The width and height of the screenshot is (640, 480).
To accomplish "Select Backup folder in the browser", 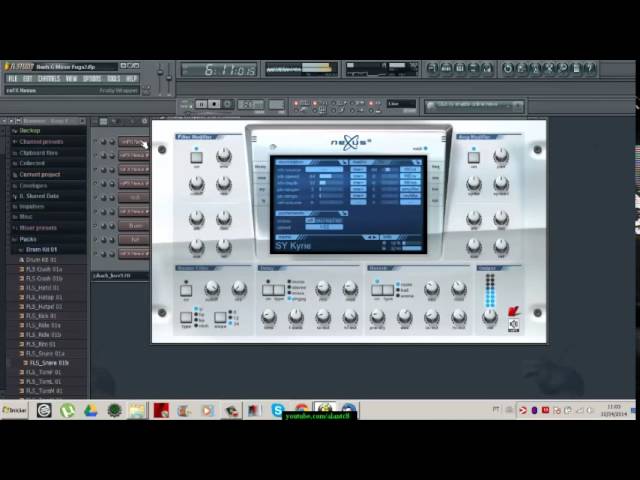I will [30, 131].
